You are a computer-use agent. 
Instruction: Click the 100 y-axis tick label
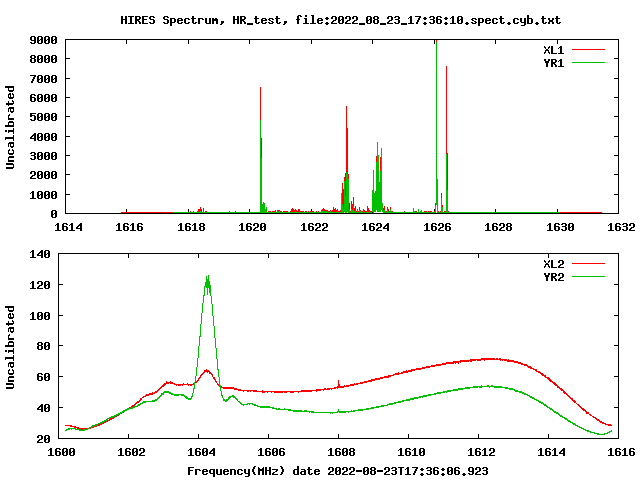(x=40, y=316)
